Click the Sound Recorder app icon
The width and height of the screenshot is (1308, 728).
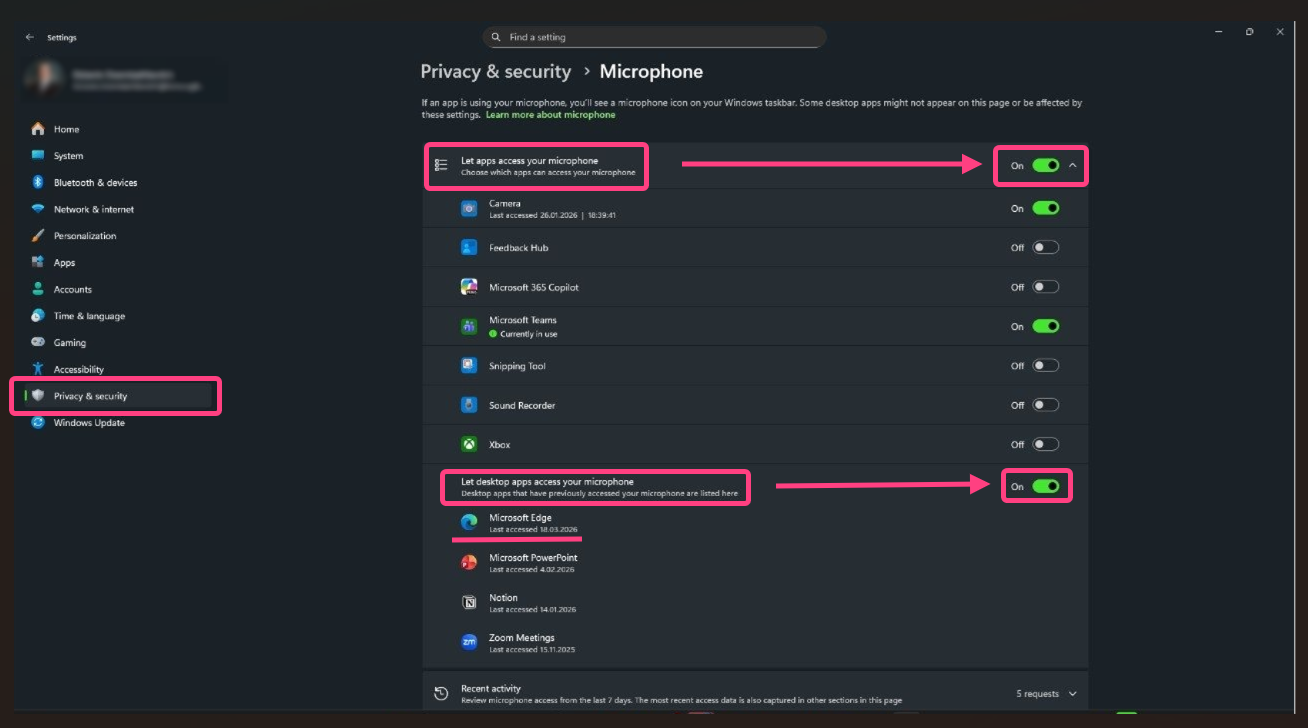point(469,405)
